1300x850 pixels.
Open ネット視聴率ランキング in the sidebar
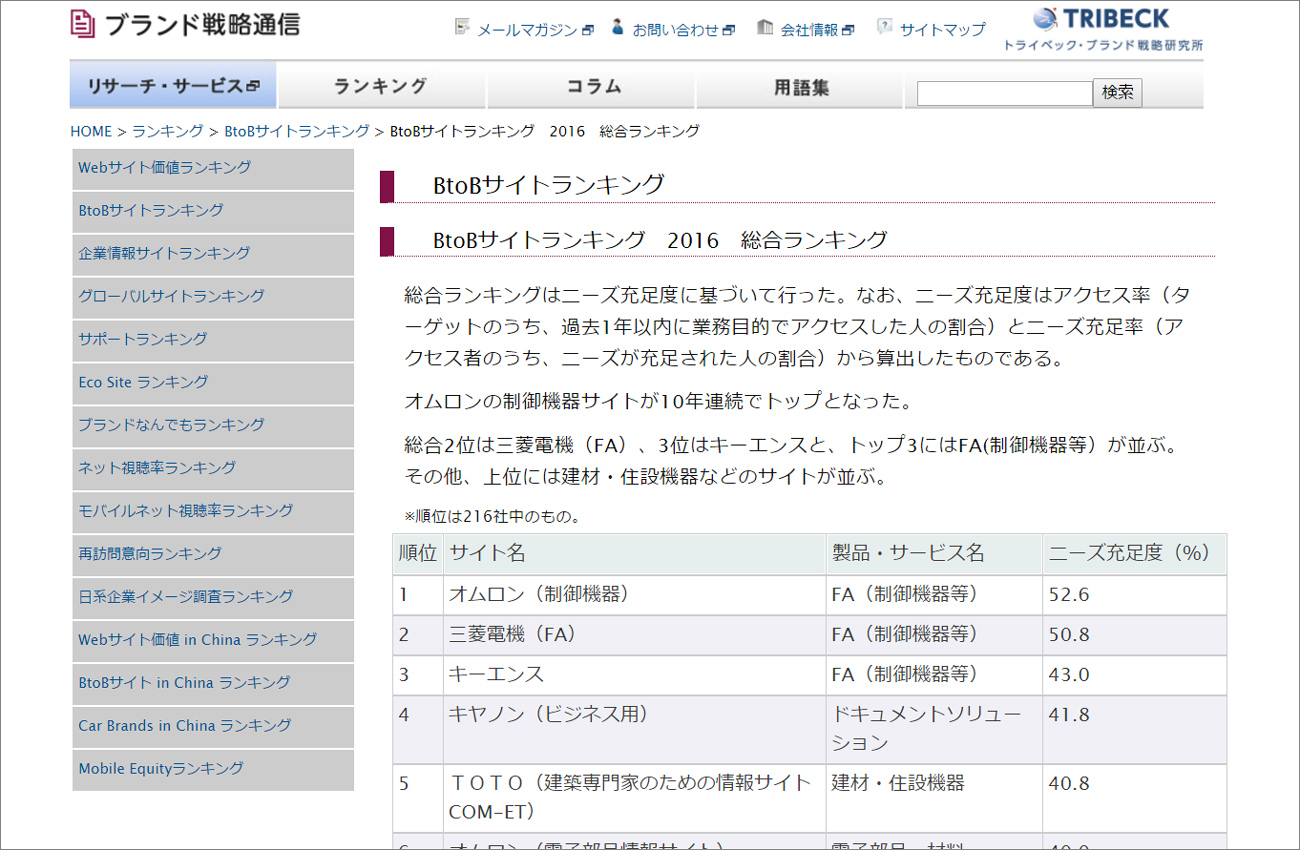point(212,469)
